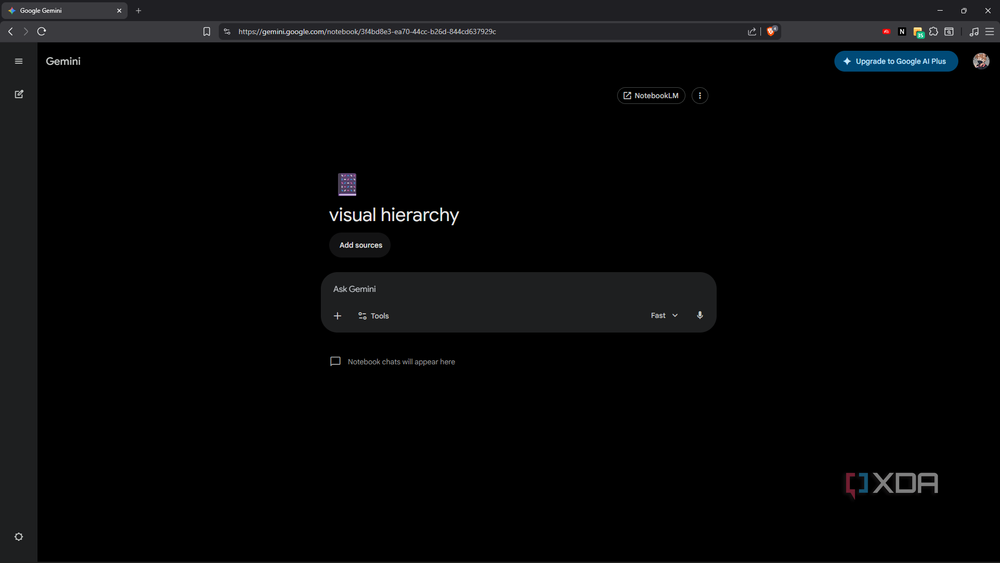The height and width of the screenshot is (563, 1000).
Task: Open Gemini settings gear in sidebar
Action: point(18,537)
